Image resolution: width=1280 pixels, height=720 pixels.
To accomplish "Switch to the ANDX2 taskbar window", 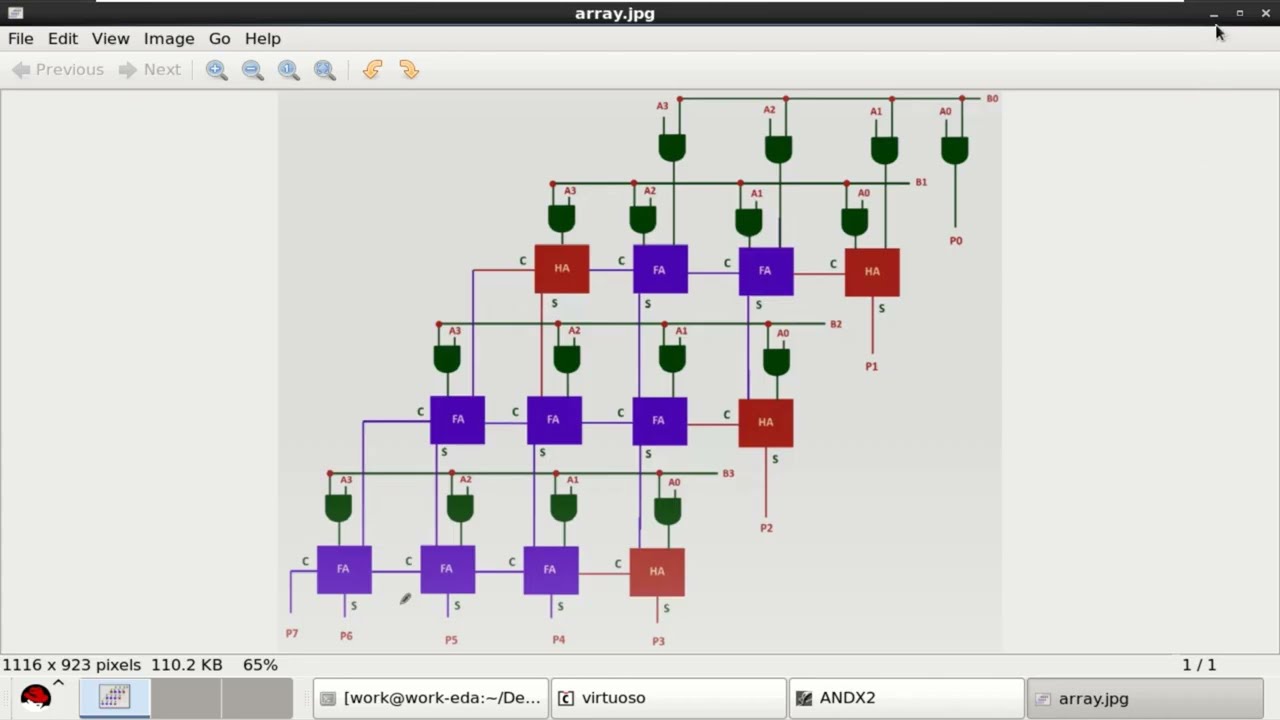I will 907,698.
